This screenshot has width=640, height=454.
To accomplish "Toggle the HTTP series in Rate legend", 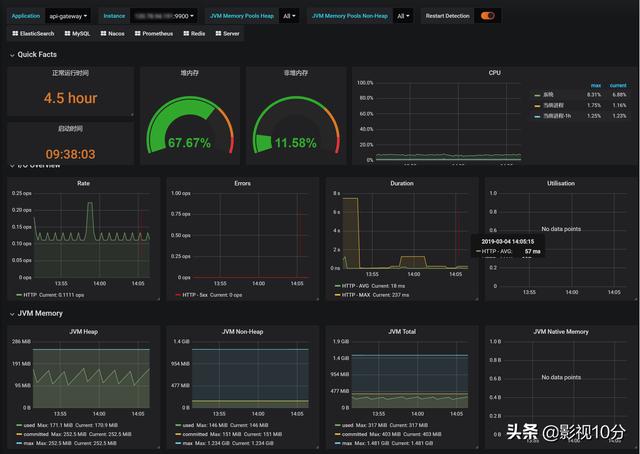I will pyautogui.click(x=30, y=295).
